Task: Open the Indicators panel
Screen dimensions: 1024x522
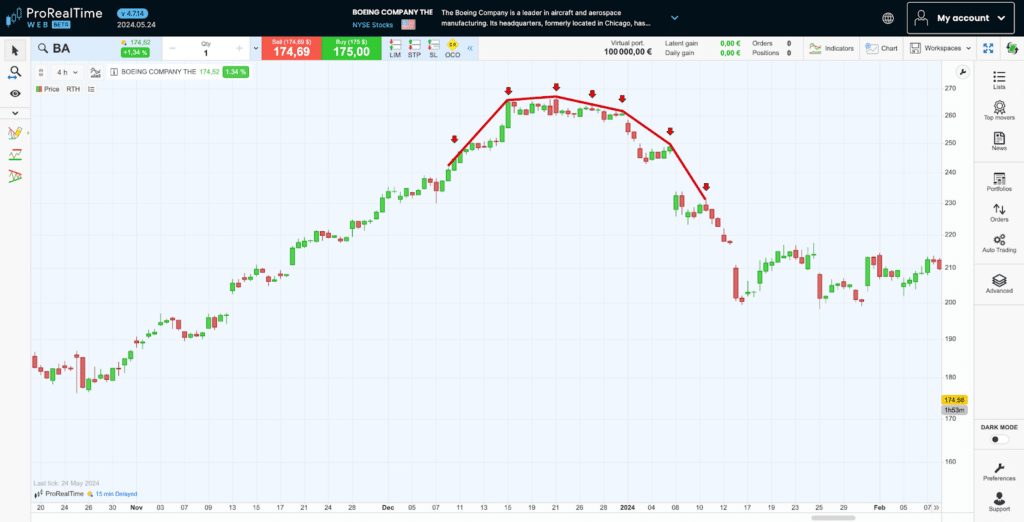Action: point(831,48)
